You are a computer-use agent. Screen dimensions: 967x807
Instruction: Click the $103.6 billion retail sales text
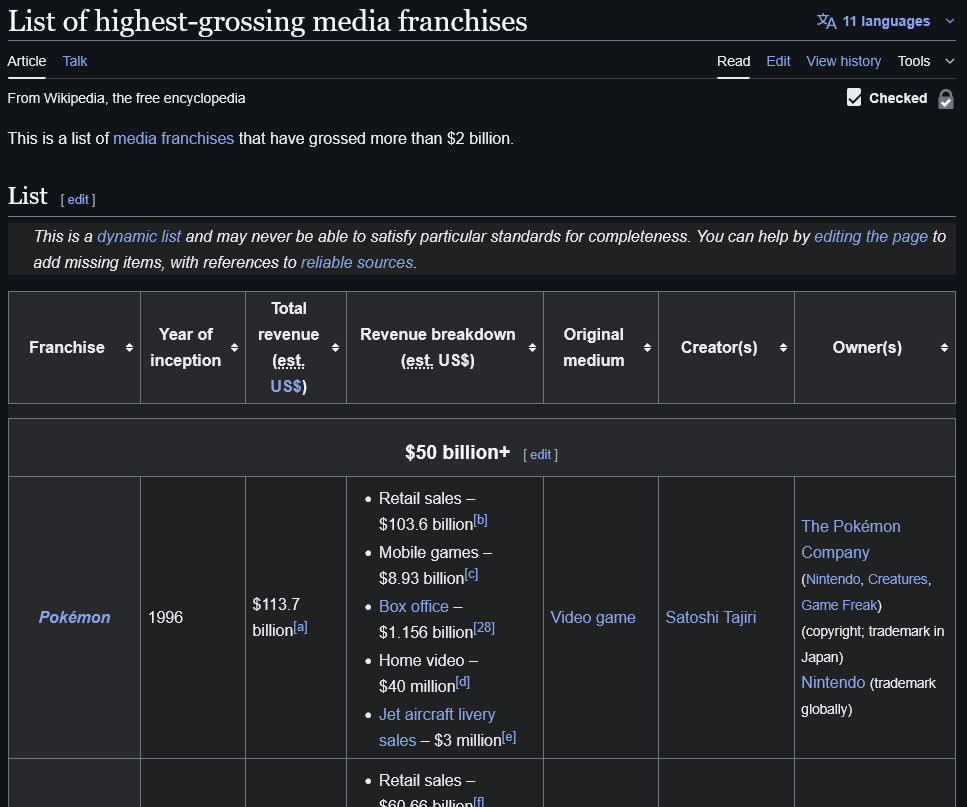(x=426, y=524)
